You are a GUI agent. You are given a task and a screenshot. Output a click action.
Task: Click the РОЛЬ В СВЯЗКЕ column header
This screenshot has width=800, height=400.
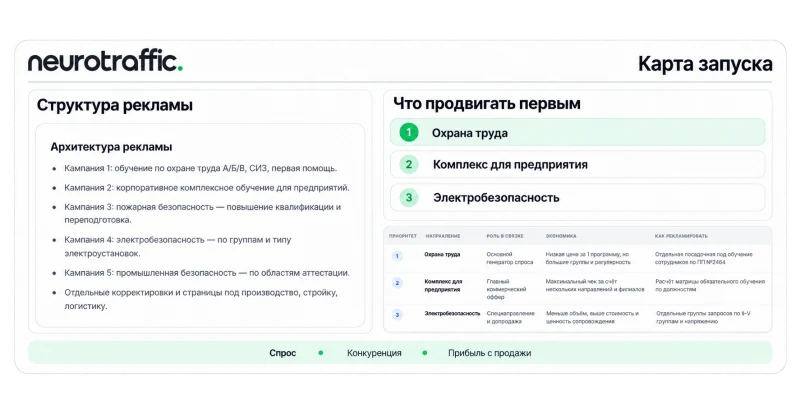pyautogui.click(x=505, y=236)
